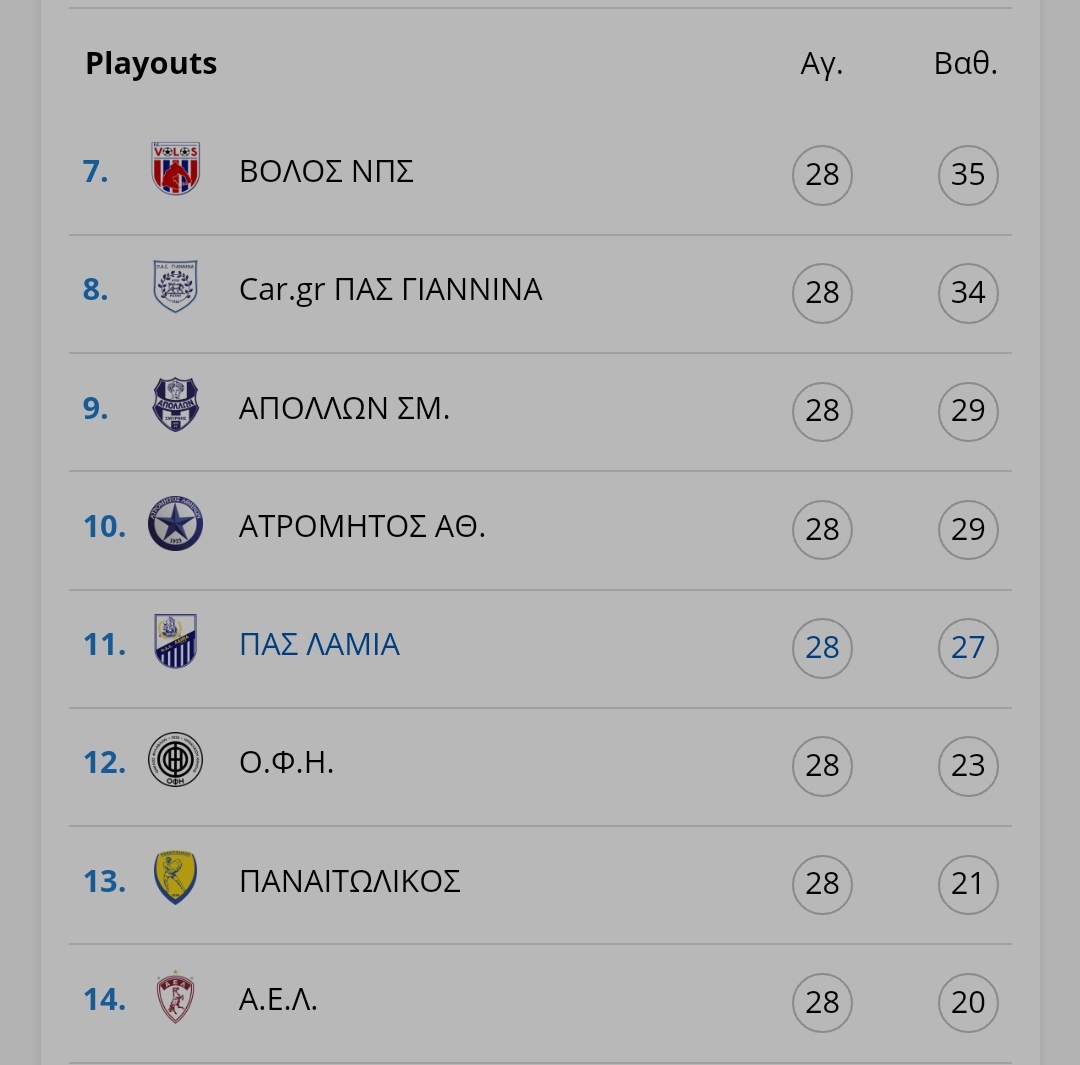Screen dimensions: 1080x1065
Task: Click the Volos FC team crest
Action: tap(176, 169)
